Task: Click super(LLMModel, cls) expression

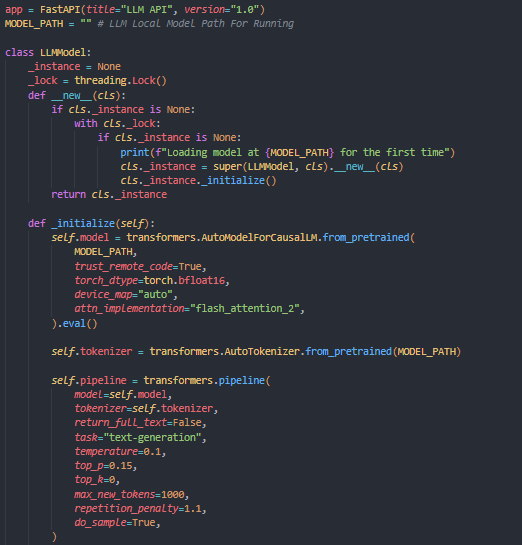Action: point(271,166)
